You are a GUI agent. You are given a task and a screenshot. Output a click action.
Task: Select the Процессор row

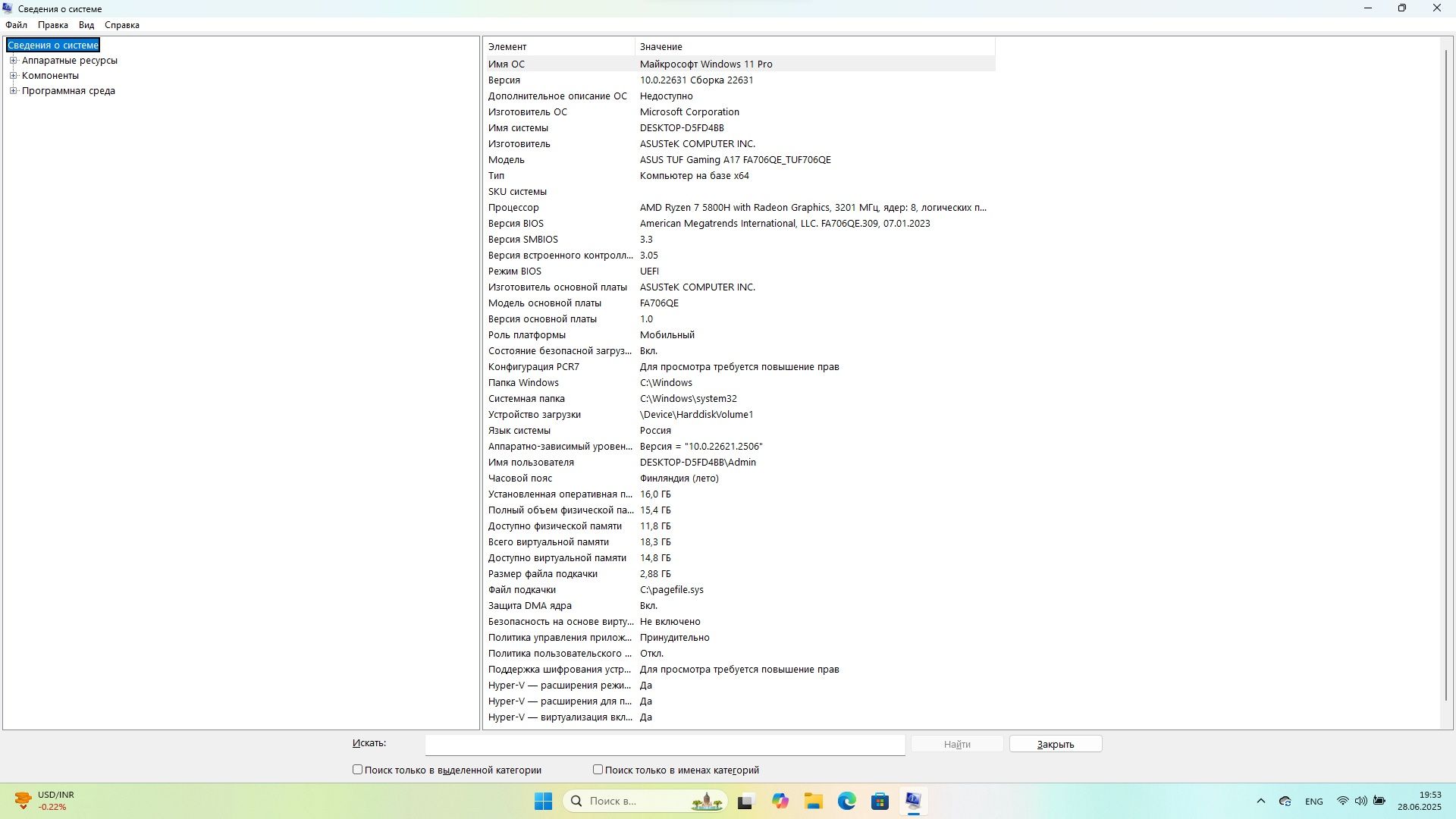click(739, 208)
